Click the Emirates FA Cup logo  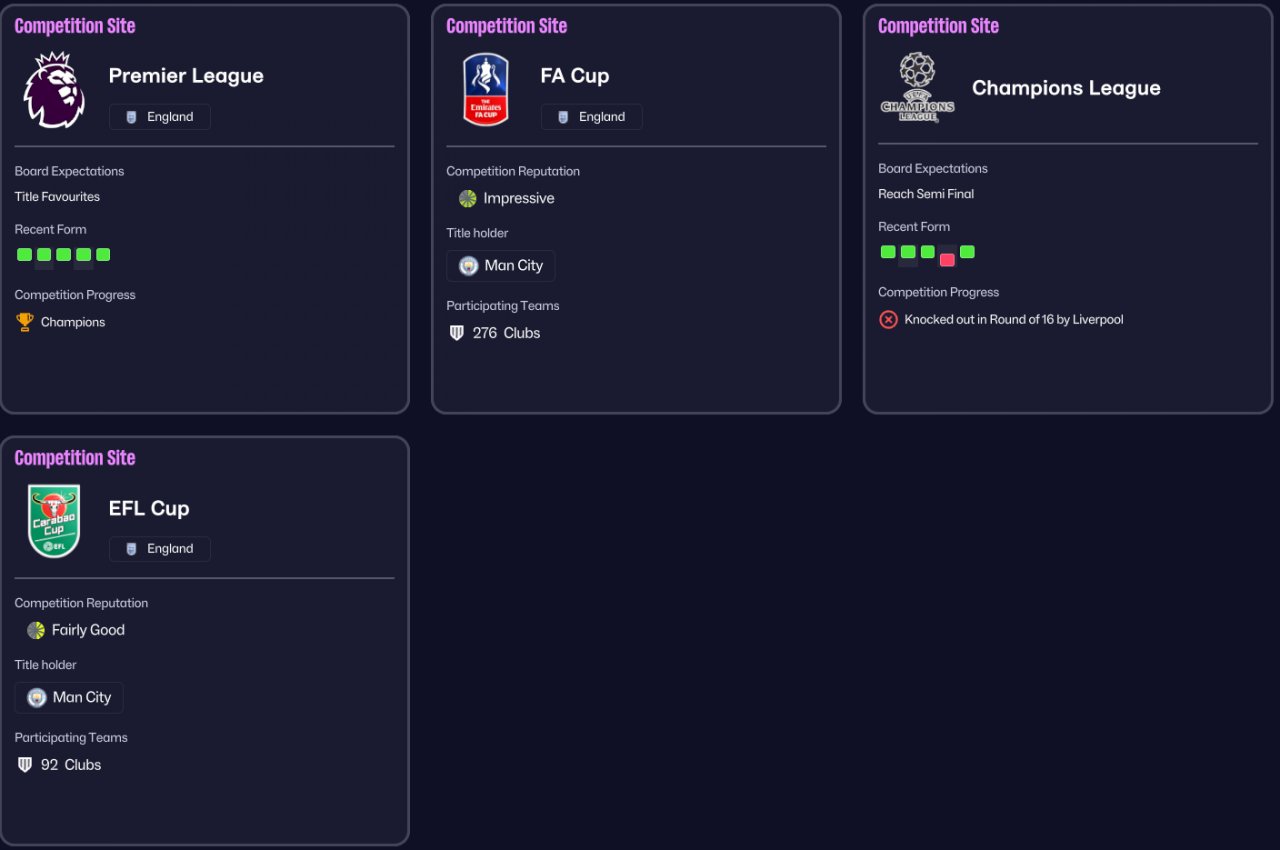486,90
